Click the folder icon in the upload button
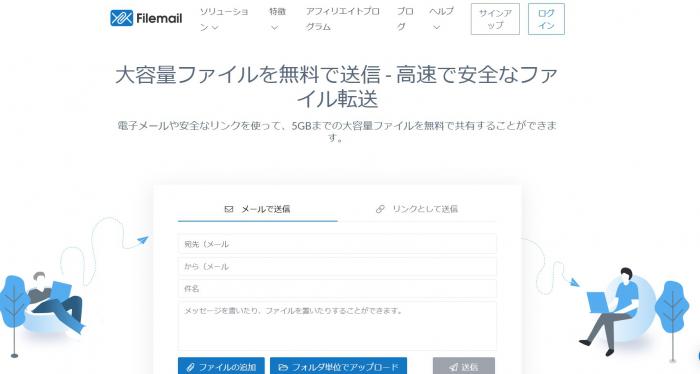The width and height of the screenshot is (700, 374). [283, 367]
